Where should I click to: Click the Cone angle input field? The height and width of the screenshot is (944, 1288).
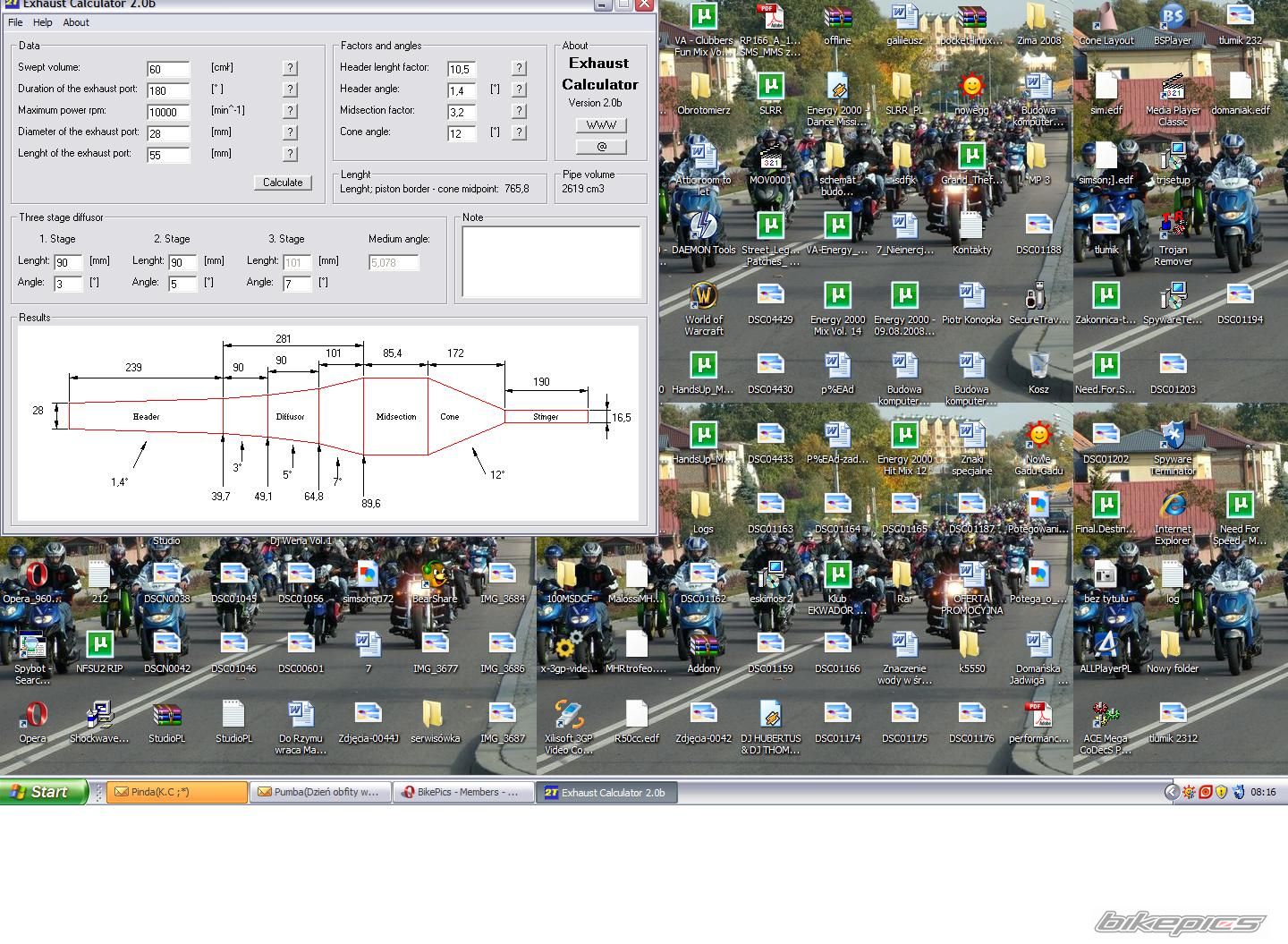pyautogui.click(x=462, y=133)
